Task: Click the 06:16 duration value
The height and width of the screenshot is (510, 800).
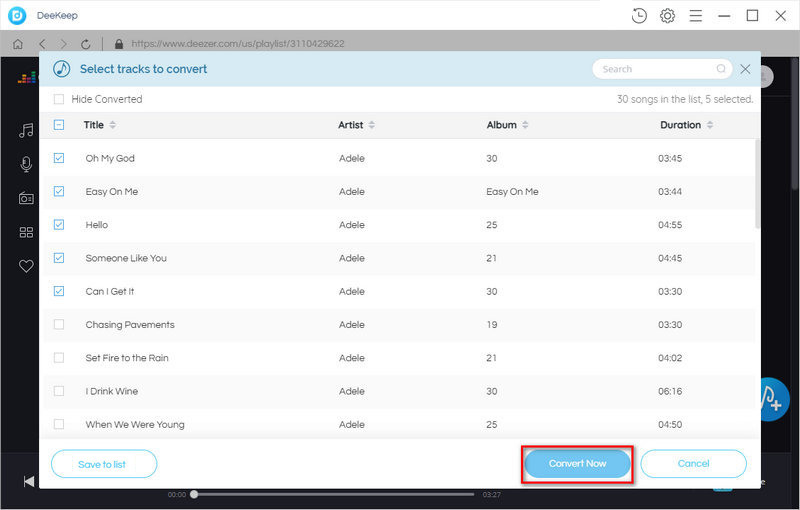Action: click(x=670, y=391)
